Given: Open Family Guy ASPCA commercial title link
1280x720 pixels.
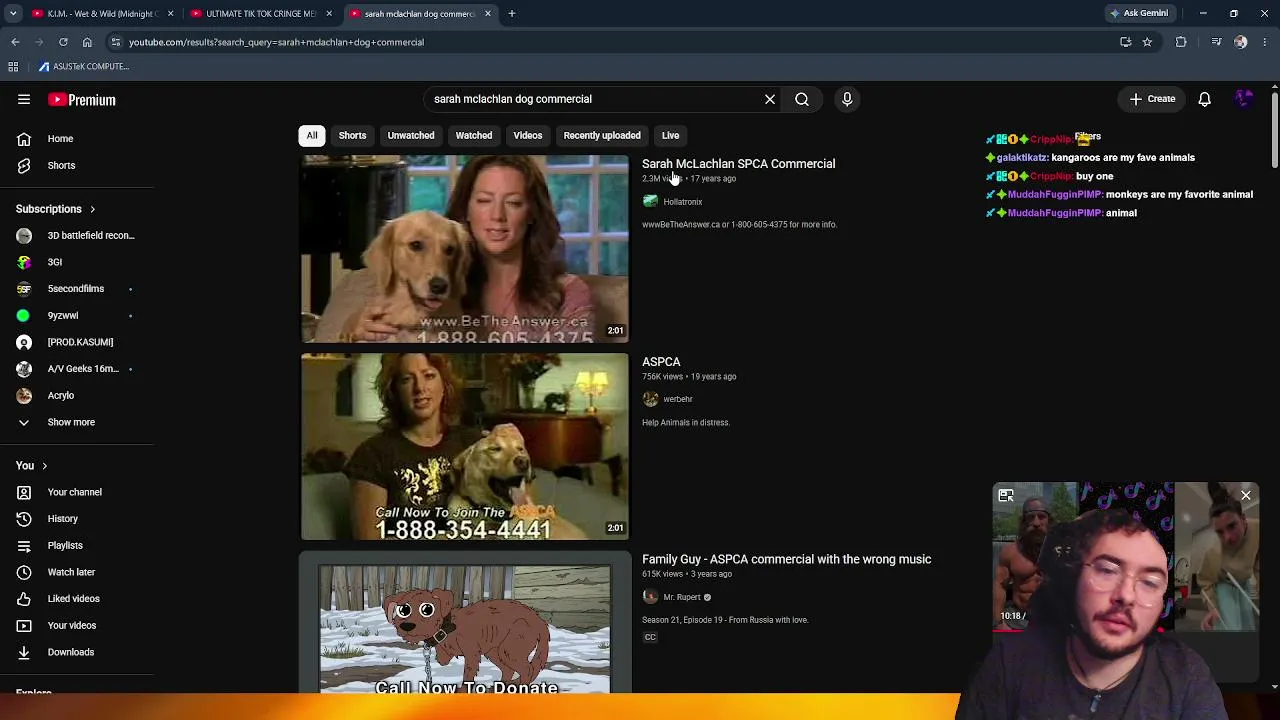Looking at the screenshot, I should coord(786,559).
